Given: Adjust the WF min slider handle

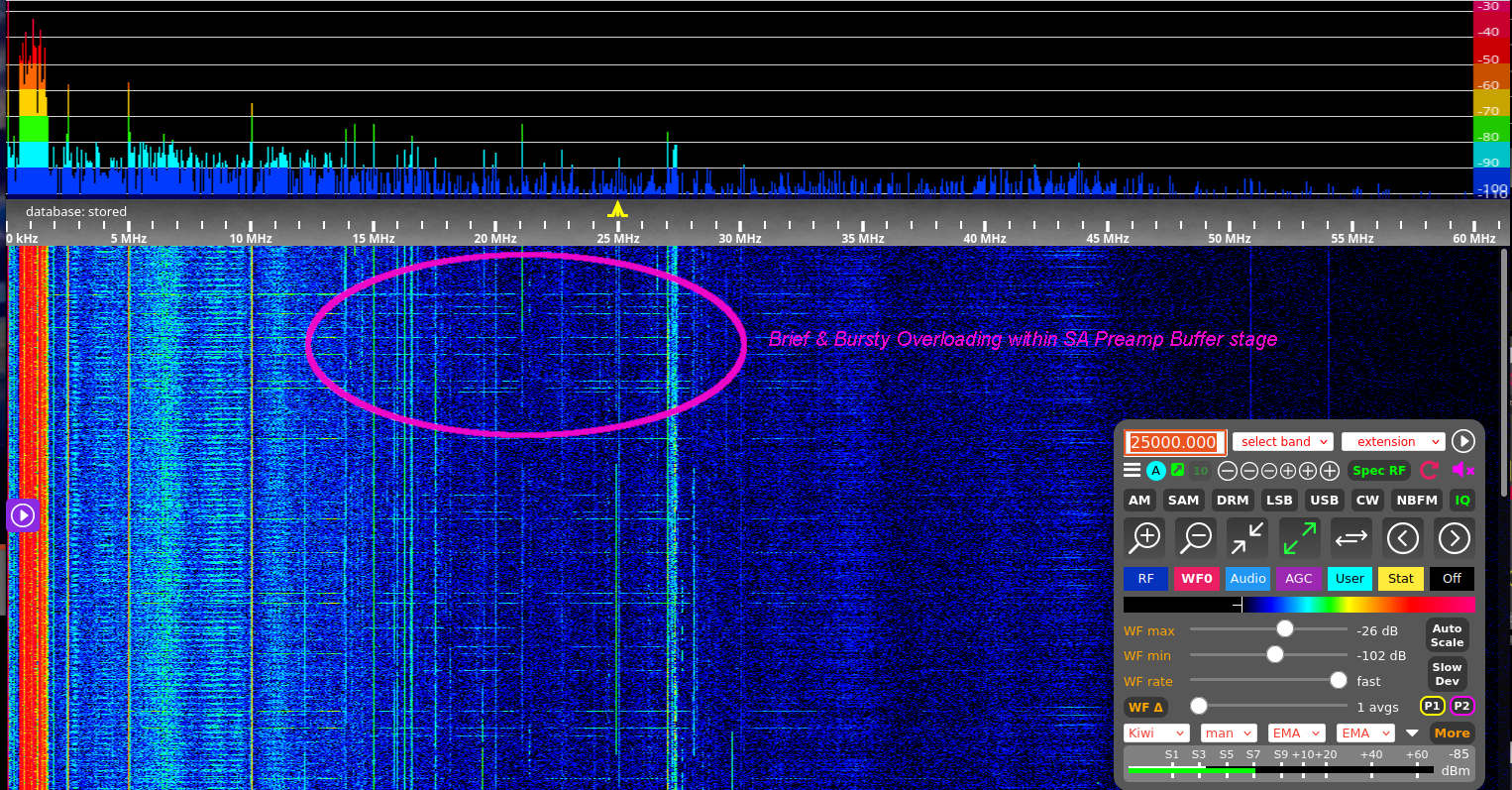Looking at the screenshot, I should [1275, 654].
